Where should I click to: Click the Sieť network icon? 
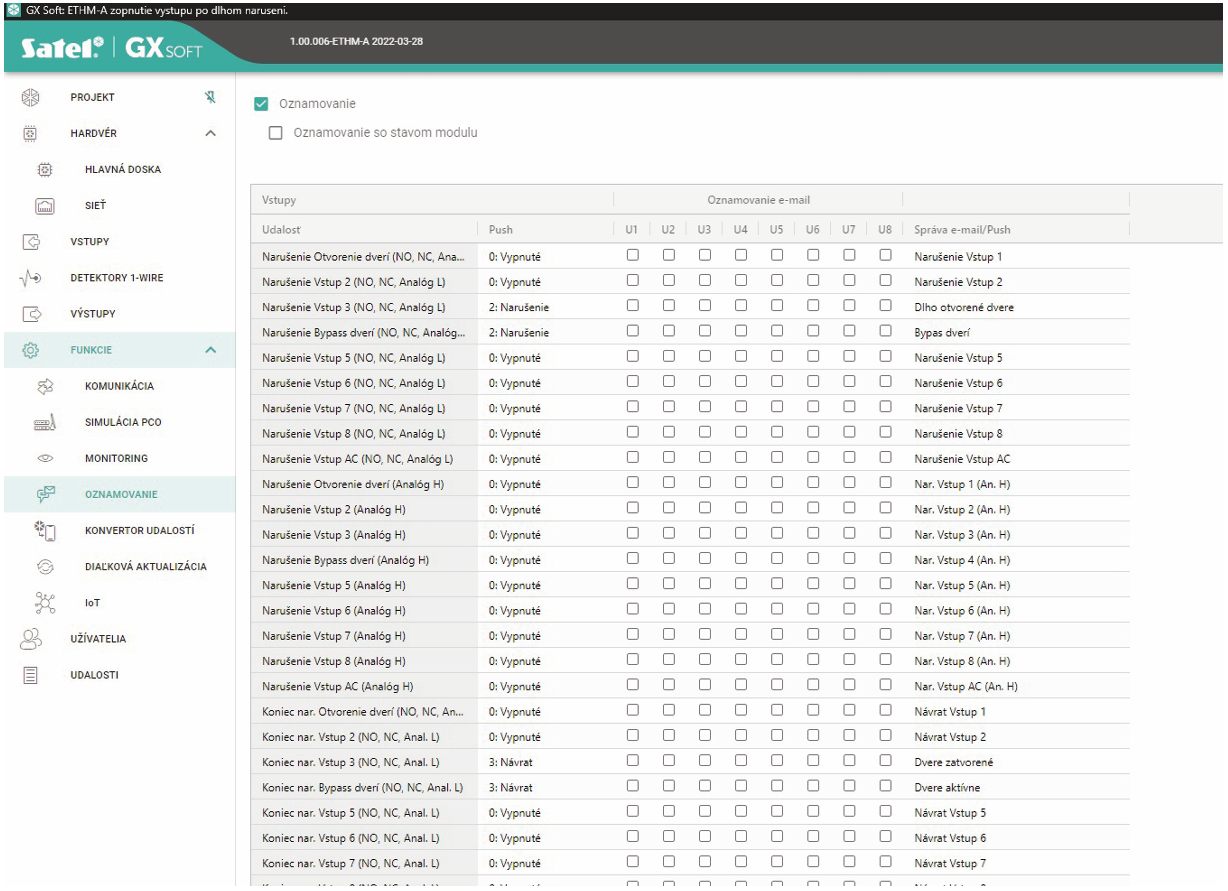pyautogui.click(x=44, y=206)
